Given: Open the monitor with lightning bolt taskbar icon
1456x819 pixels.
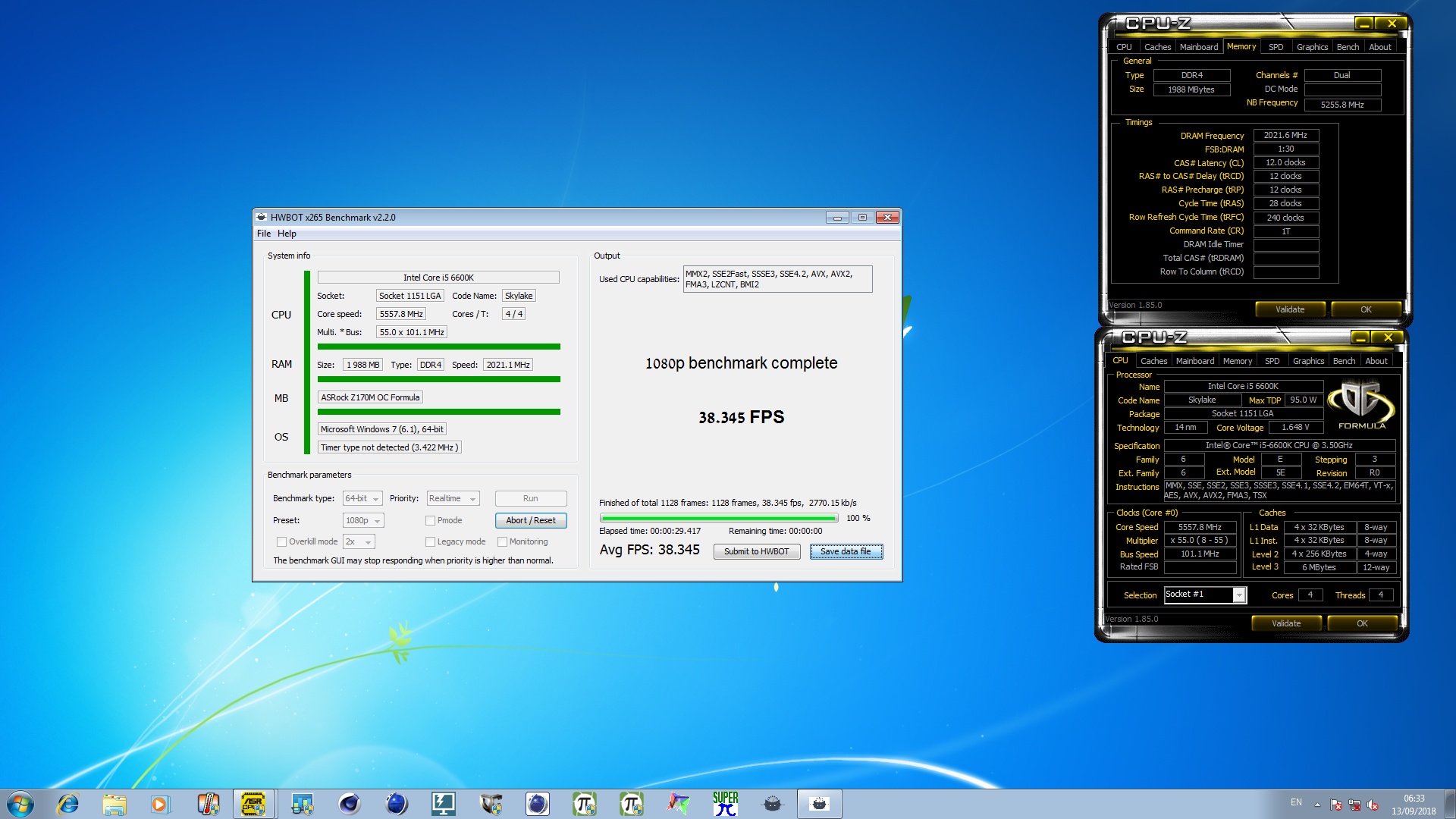Looking at the screenshot, I should coord(443,804).
